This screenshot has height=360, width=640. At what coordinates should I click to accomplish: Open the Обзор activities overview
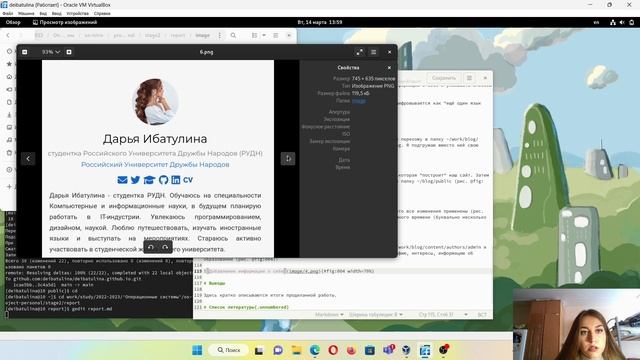pos(13,22)
